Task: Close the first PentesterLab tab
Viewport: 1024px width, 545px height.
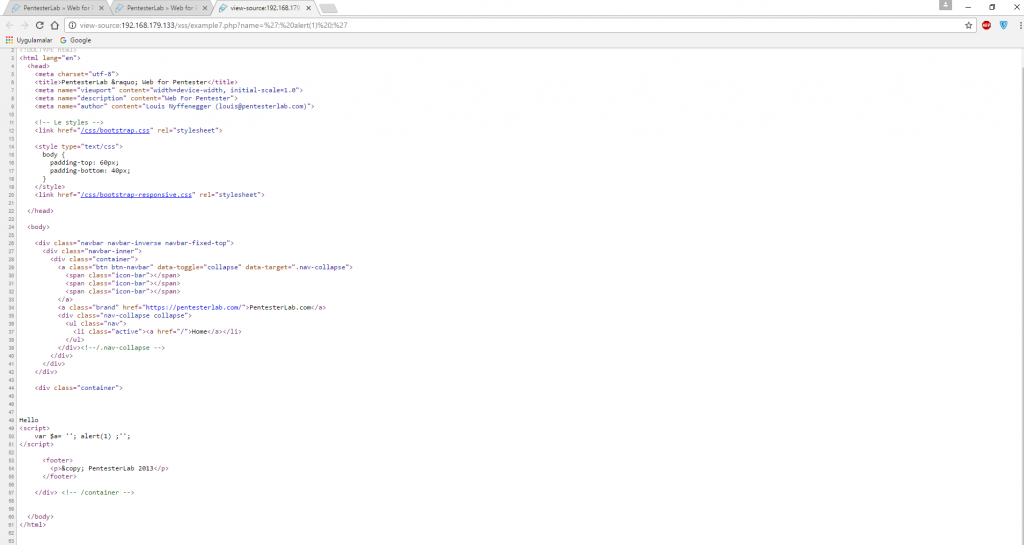Action: point(101,8)
